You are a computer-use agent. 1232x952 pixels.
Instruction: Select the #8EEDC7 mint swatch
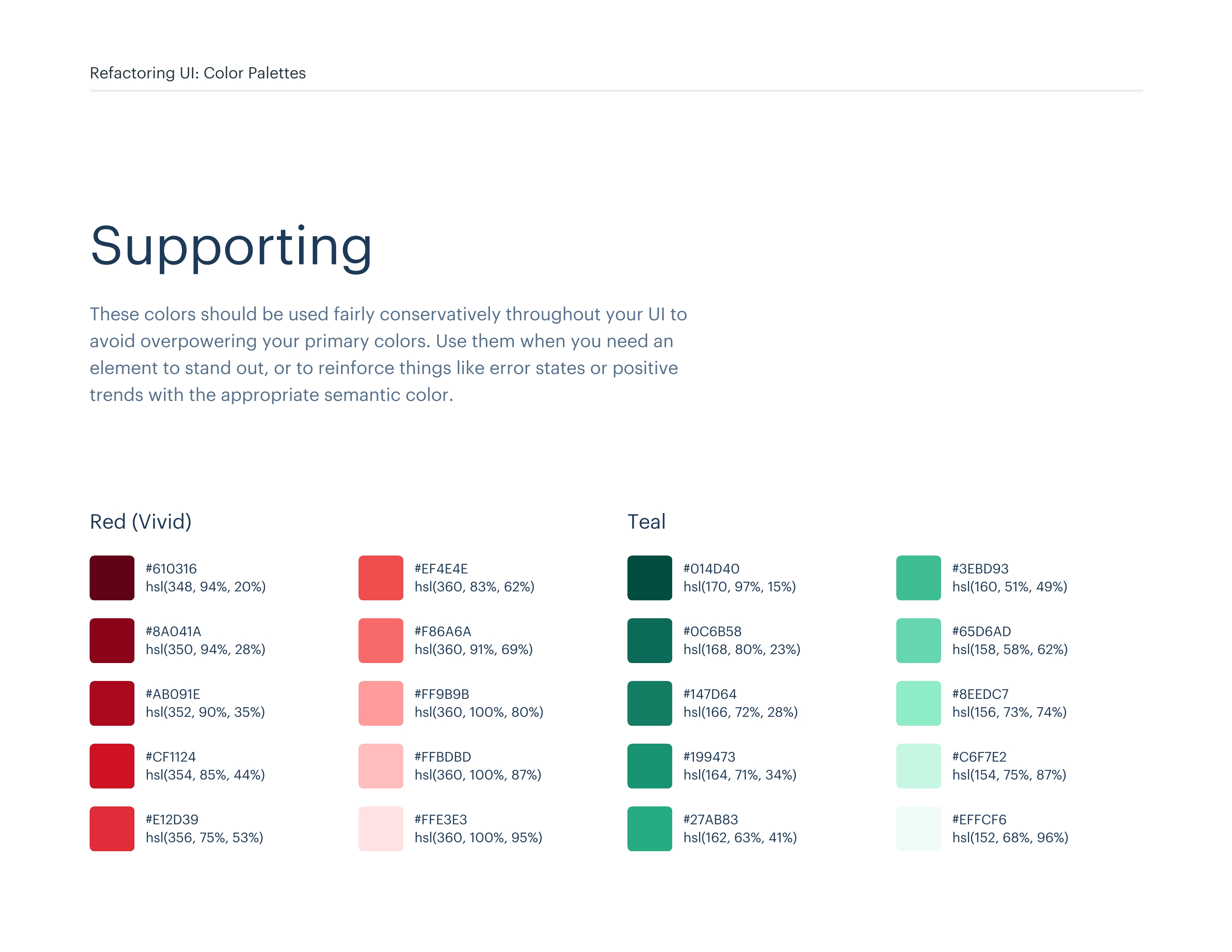point(918,703)
